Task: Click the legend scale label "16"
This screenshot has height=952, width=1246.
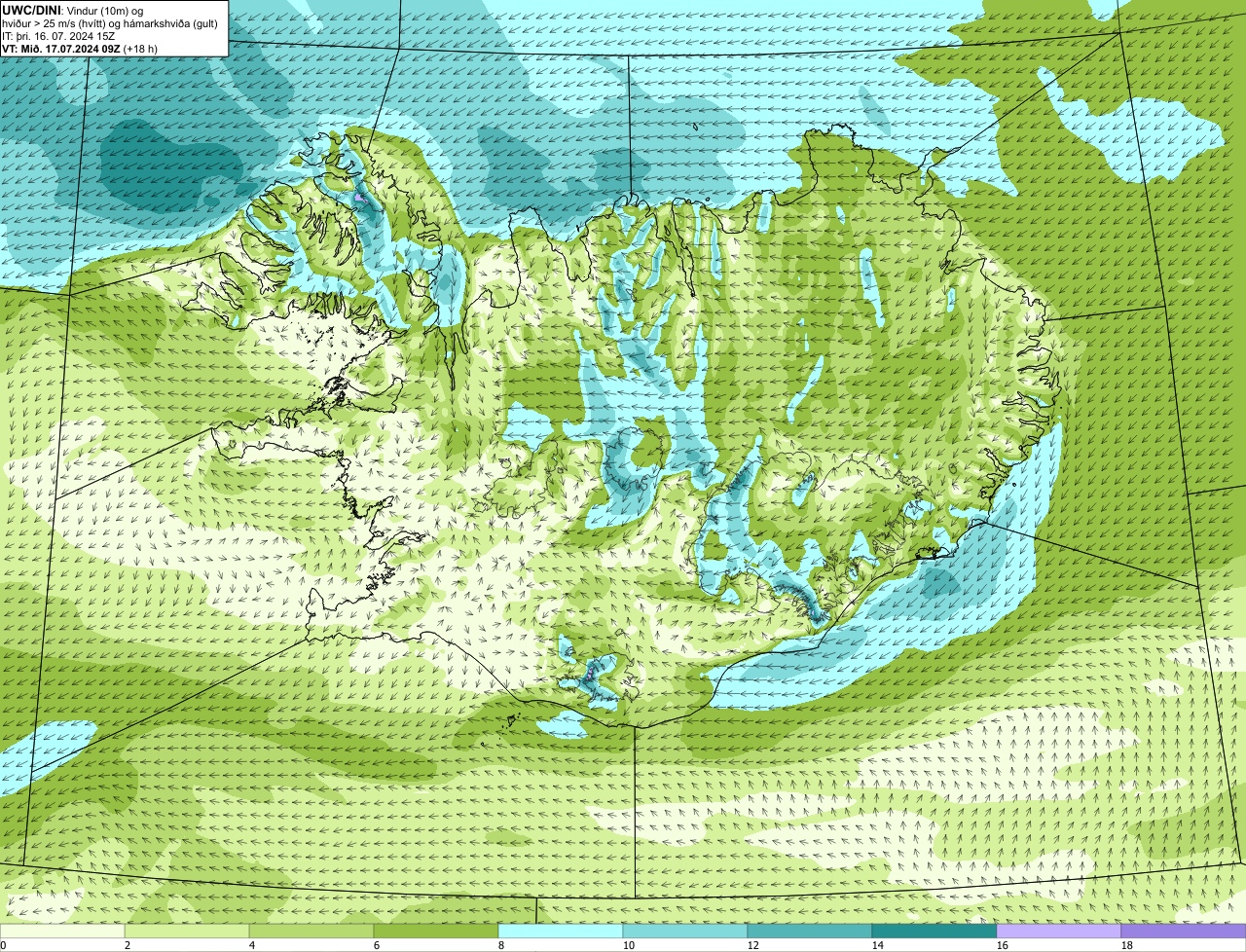Action: (x=1003, y=945)
